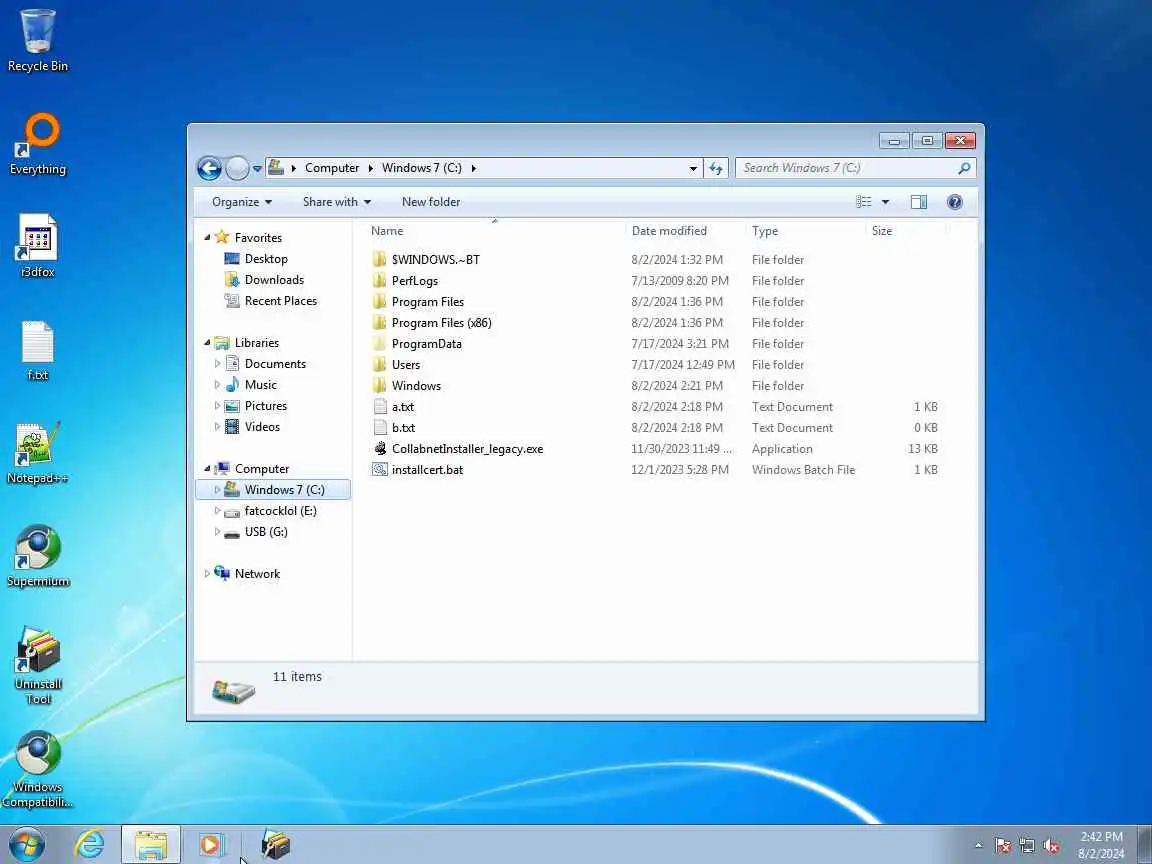
Task: Click Computer in the address breadcrumb
Action: (332, 168)
